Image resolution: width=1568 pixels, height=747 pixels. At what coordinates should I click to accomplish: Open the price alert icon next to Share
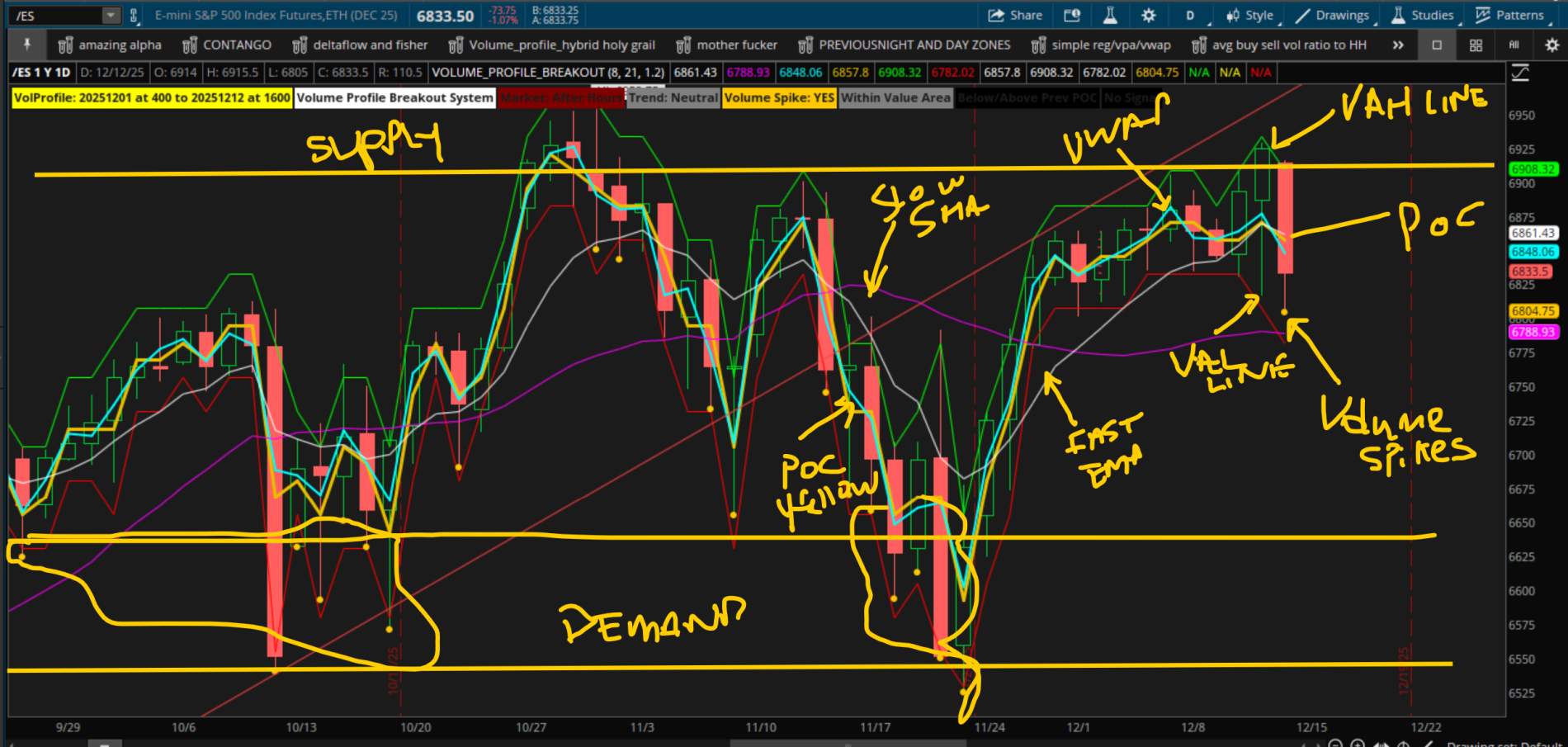point(1072,15)
